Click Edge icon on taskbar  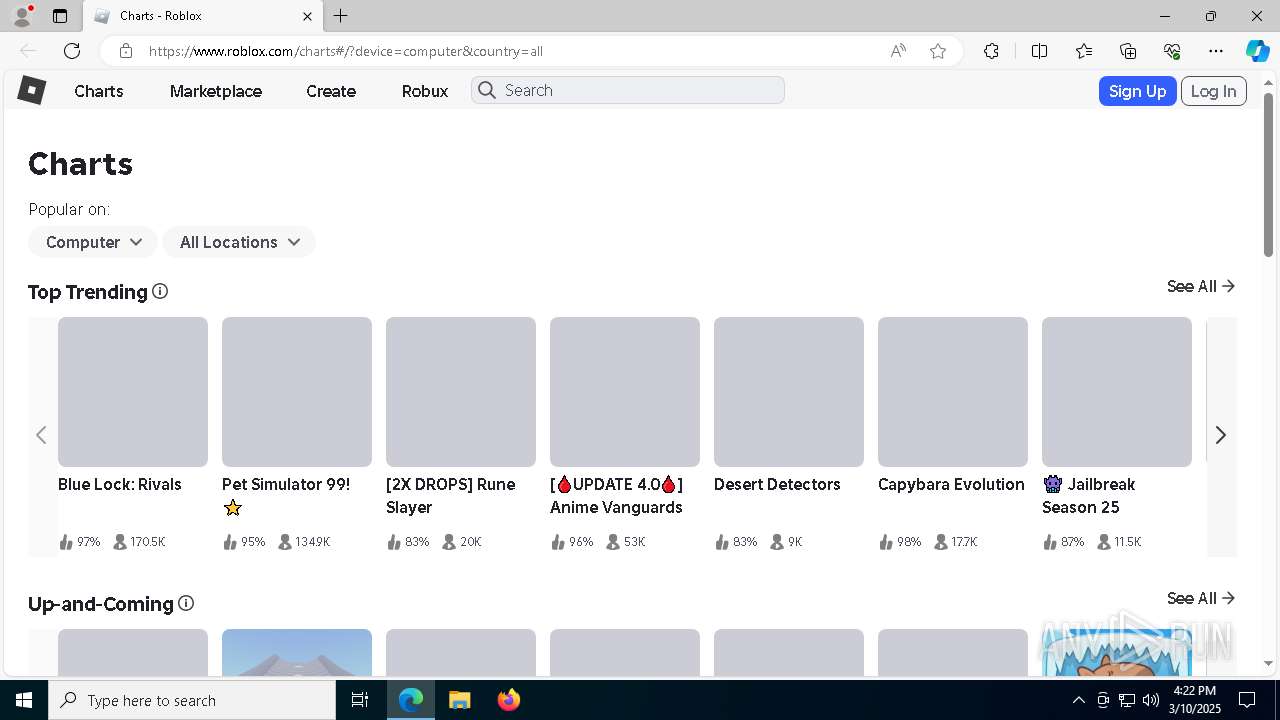coord(411,700)
